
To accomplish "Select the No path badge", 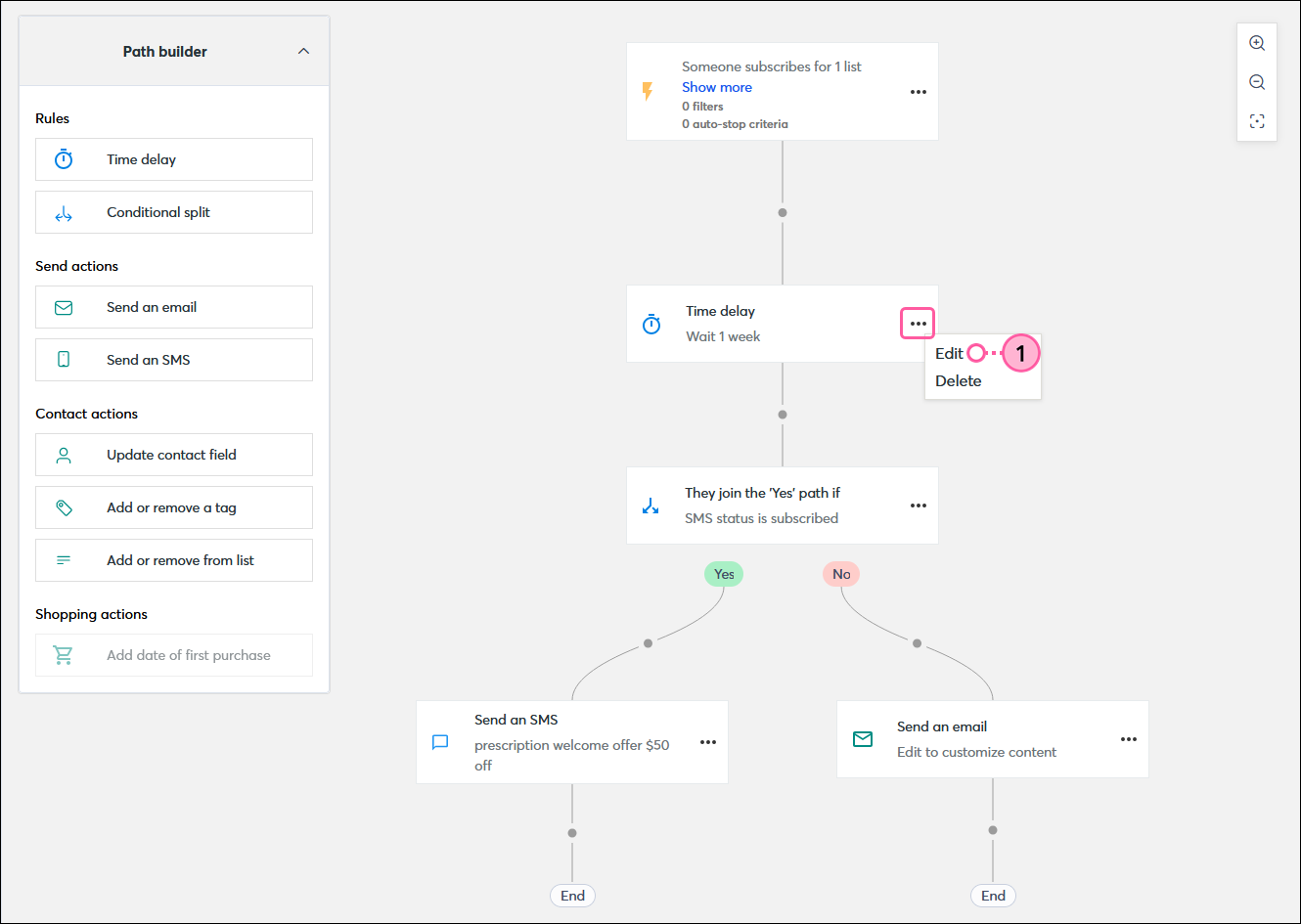I will coord(841,574).
